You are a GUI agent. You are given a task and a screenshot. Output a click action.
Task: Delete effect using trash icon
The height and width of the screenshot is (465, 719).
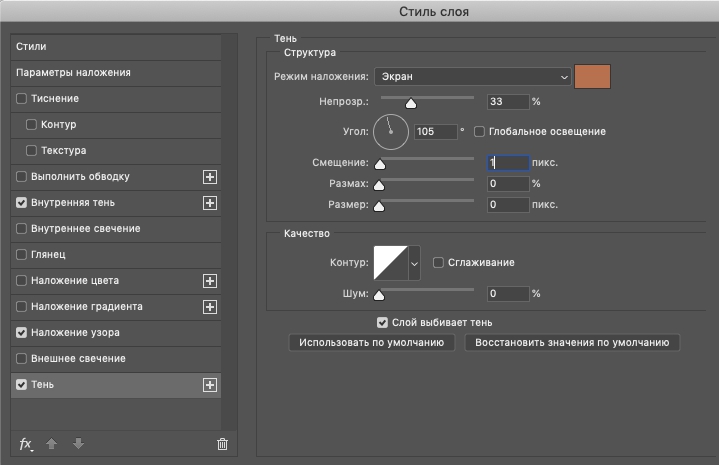pos(222,444)
